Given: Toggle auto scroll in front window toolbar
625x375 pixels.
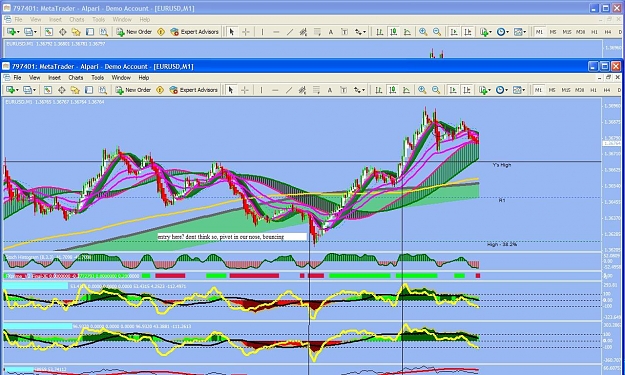Looking at the screenshot, I should [453, 90].
